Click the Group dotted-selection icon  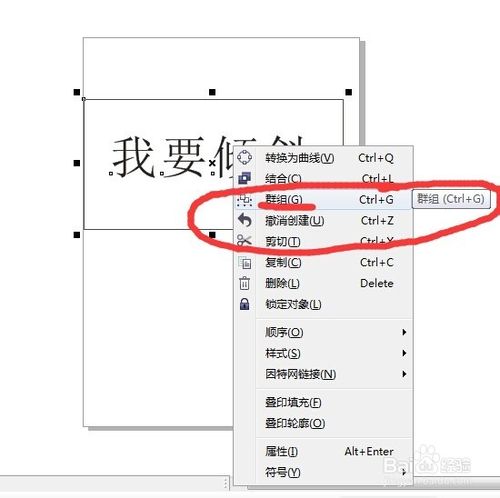244,200
